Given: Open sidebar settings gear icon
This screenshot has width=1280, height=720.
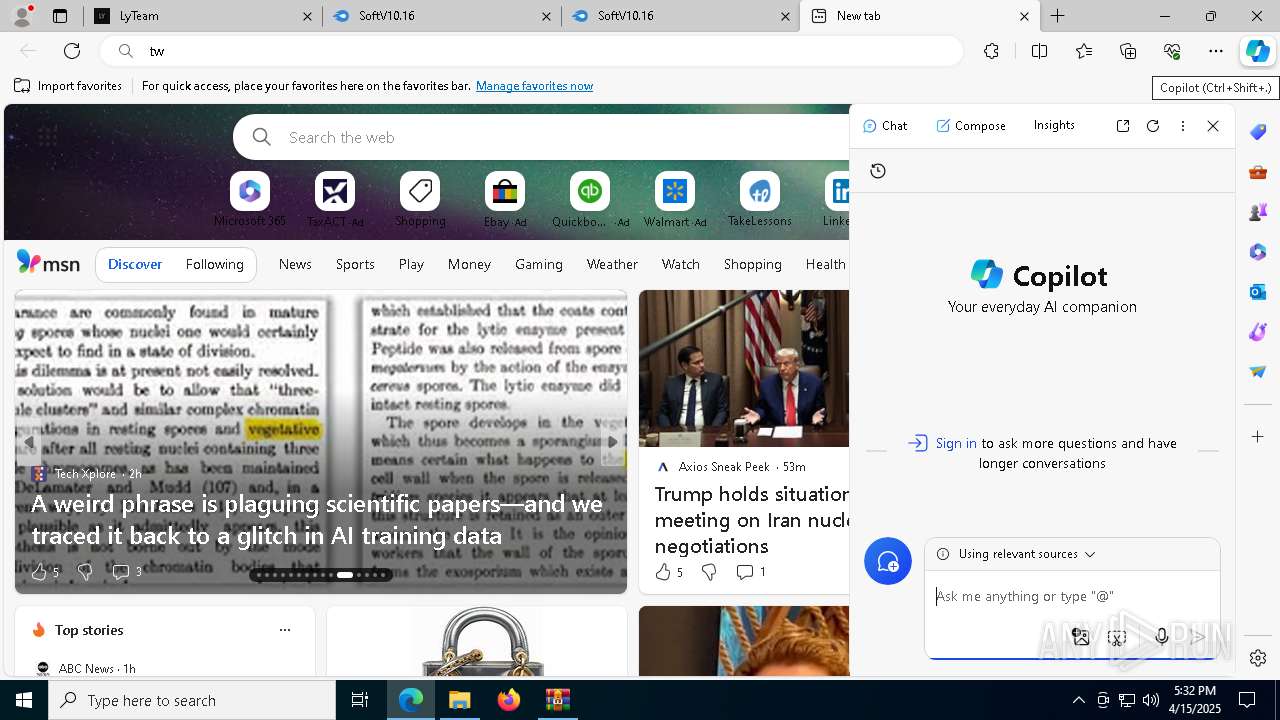Looking at the screenshot, I should click(1258, 658).
